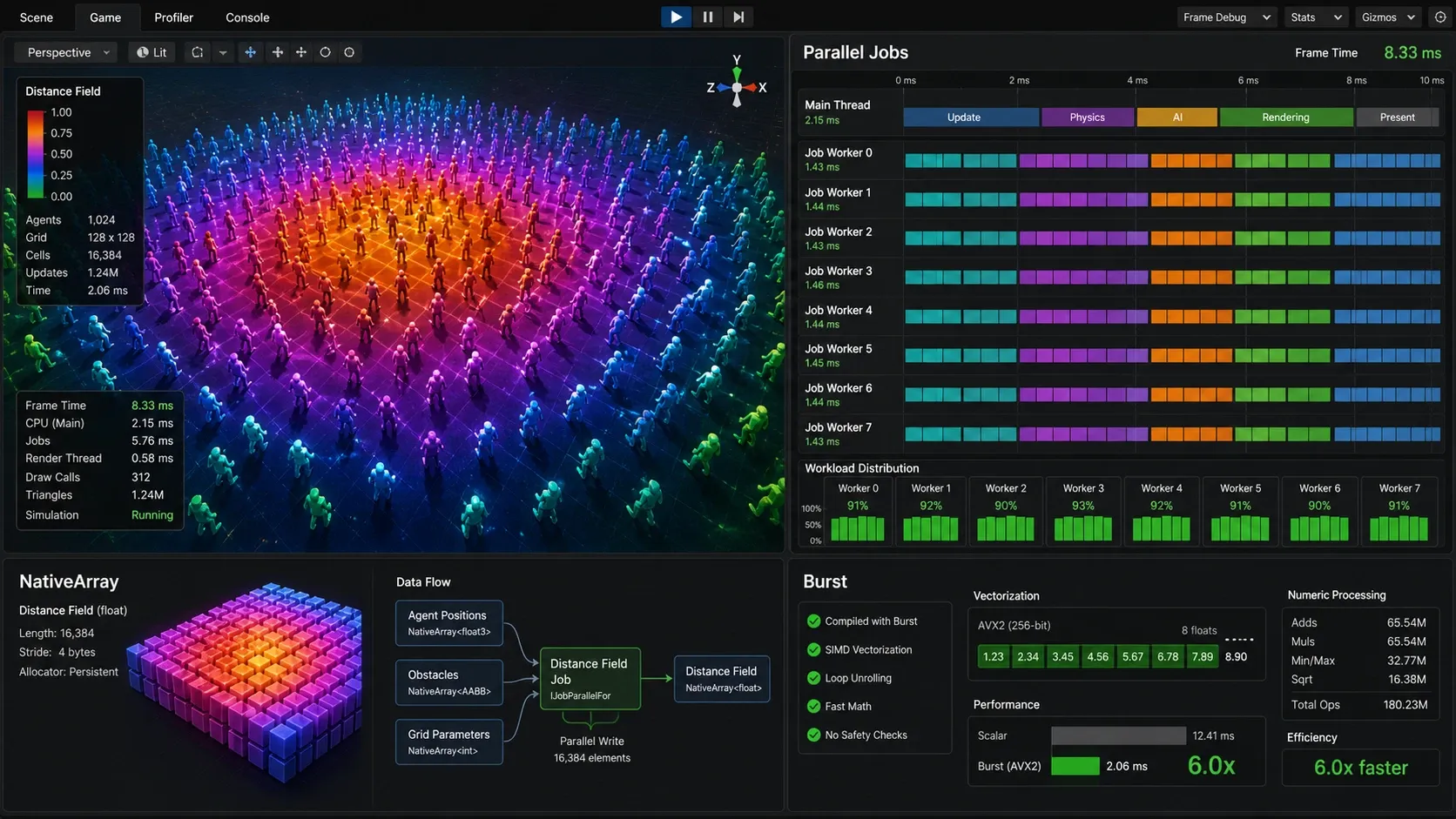1456x819 pixels.
Task: Select the Physics segment on Main Thread
Action: (x=1088, y=117)
